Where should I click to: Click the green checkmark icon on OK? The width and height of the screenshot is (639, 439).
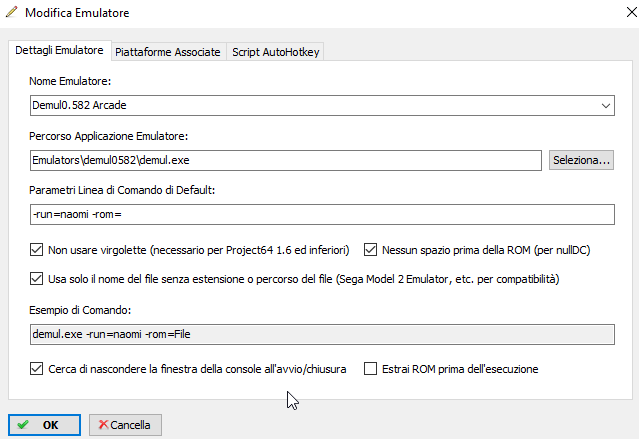point(23,425)
